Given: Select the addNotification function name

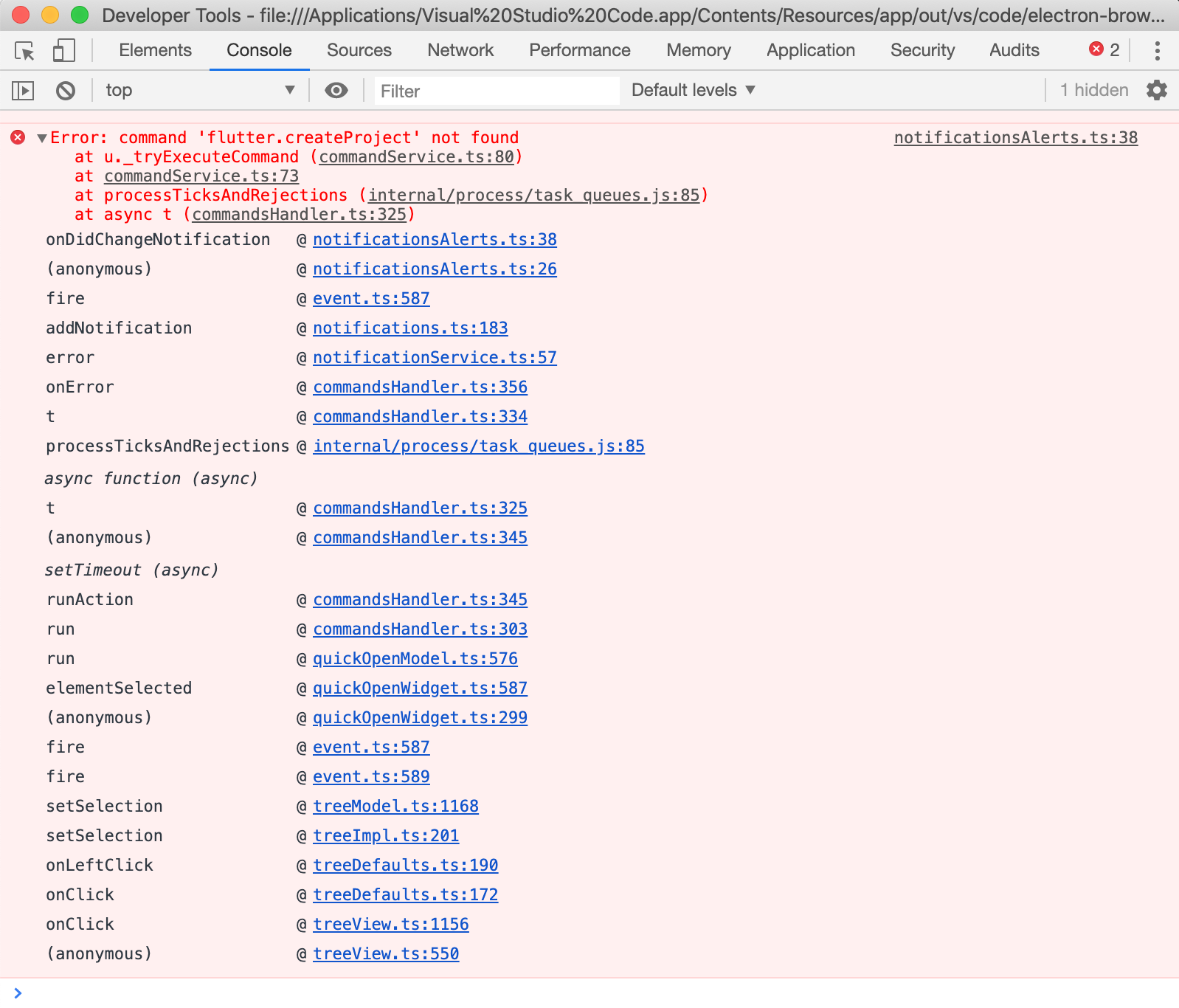Looking at the screenshot, I should [x=119, y=328].
